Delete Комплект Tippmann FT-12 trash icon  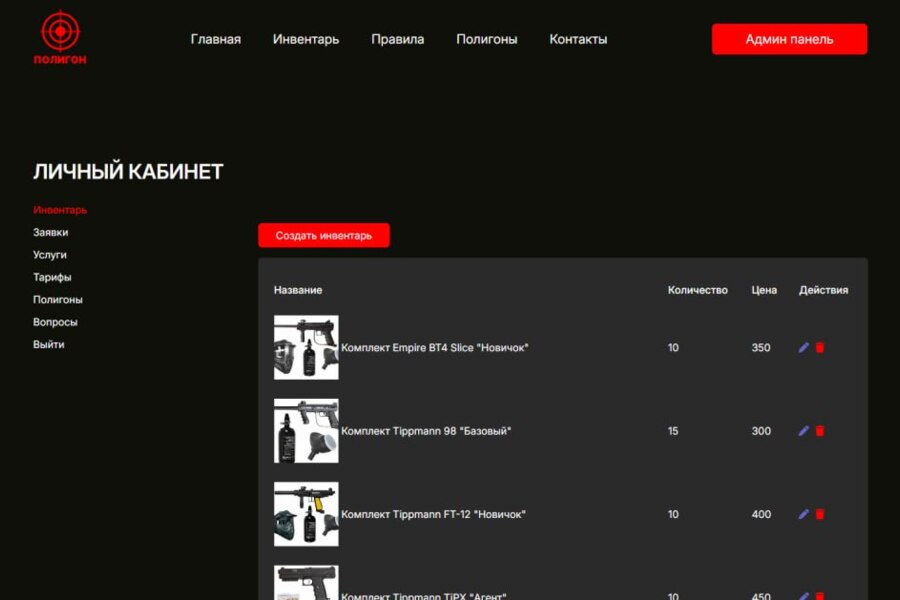click(x=820, y=514)
